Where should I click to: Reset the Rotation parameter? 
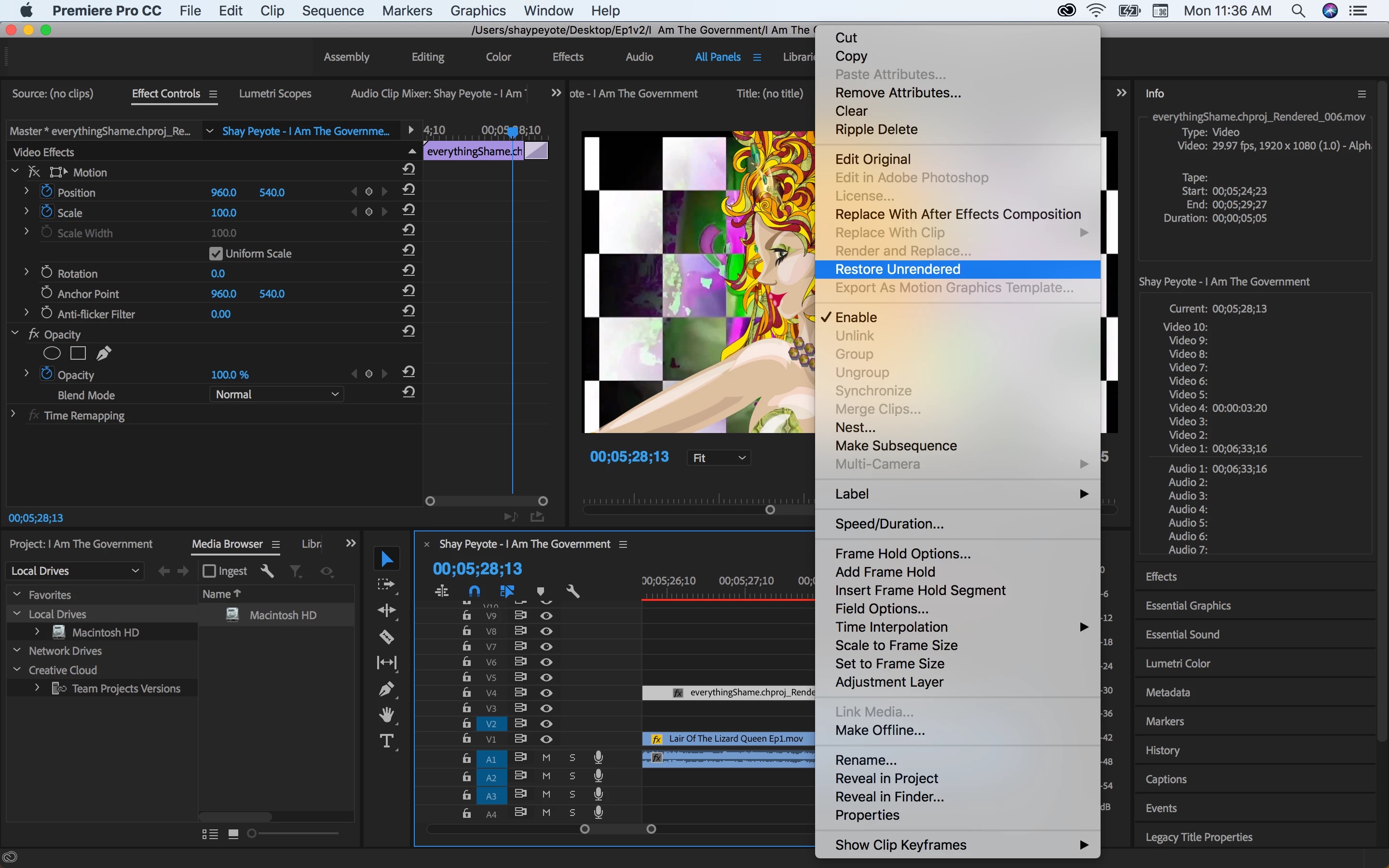[x=409, y=271]
